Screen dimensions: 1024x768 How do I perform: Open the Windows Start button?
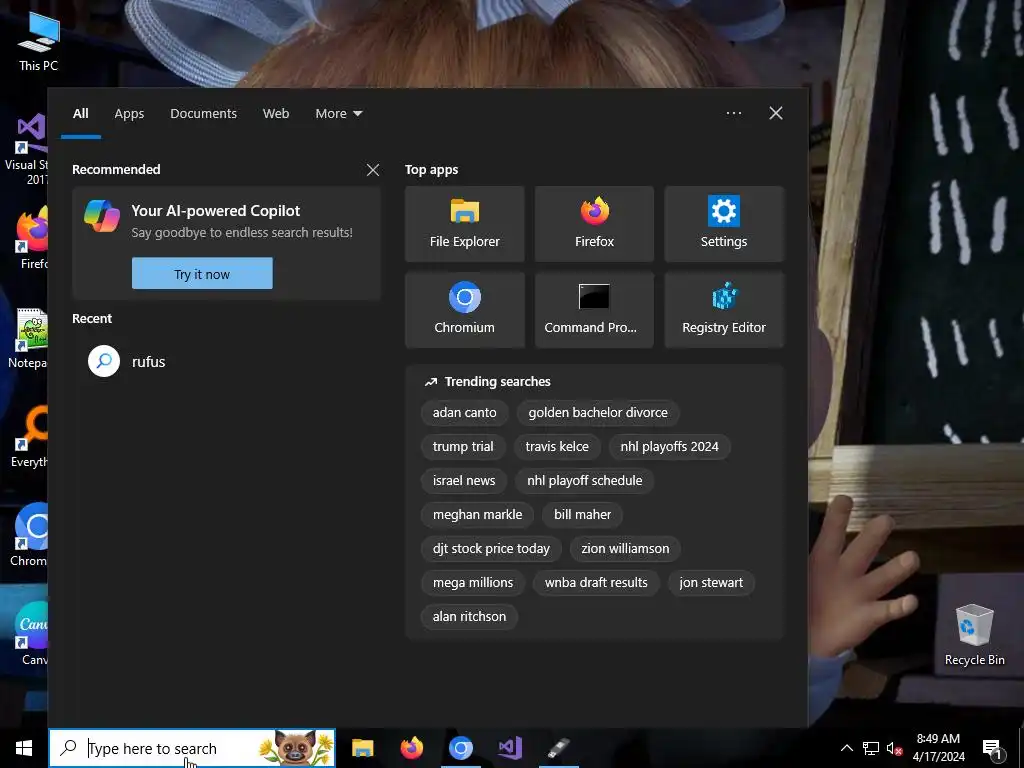click(x=24, y=748)
